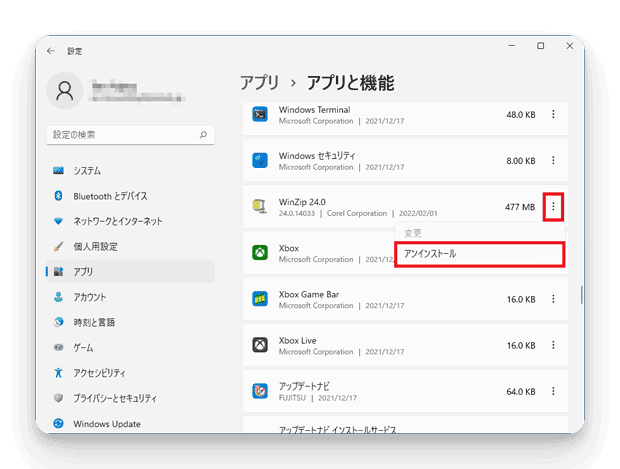The height and width of the screenshot is (469, 620).
Task: Open more options for アップデートナビ
Action: 553,391
